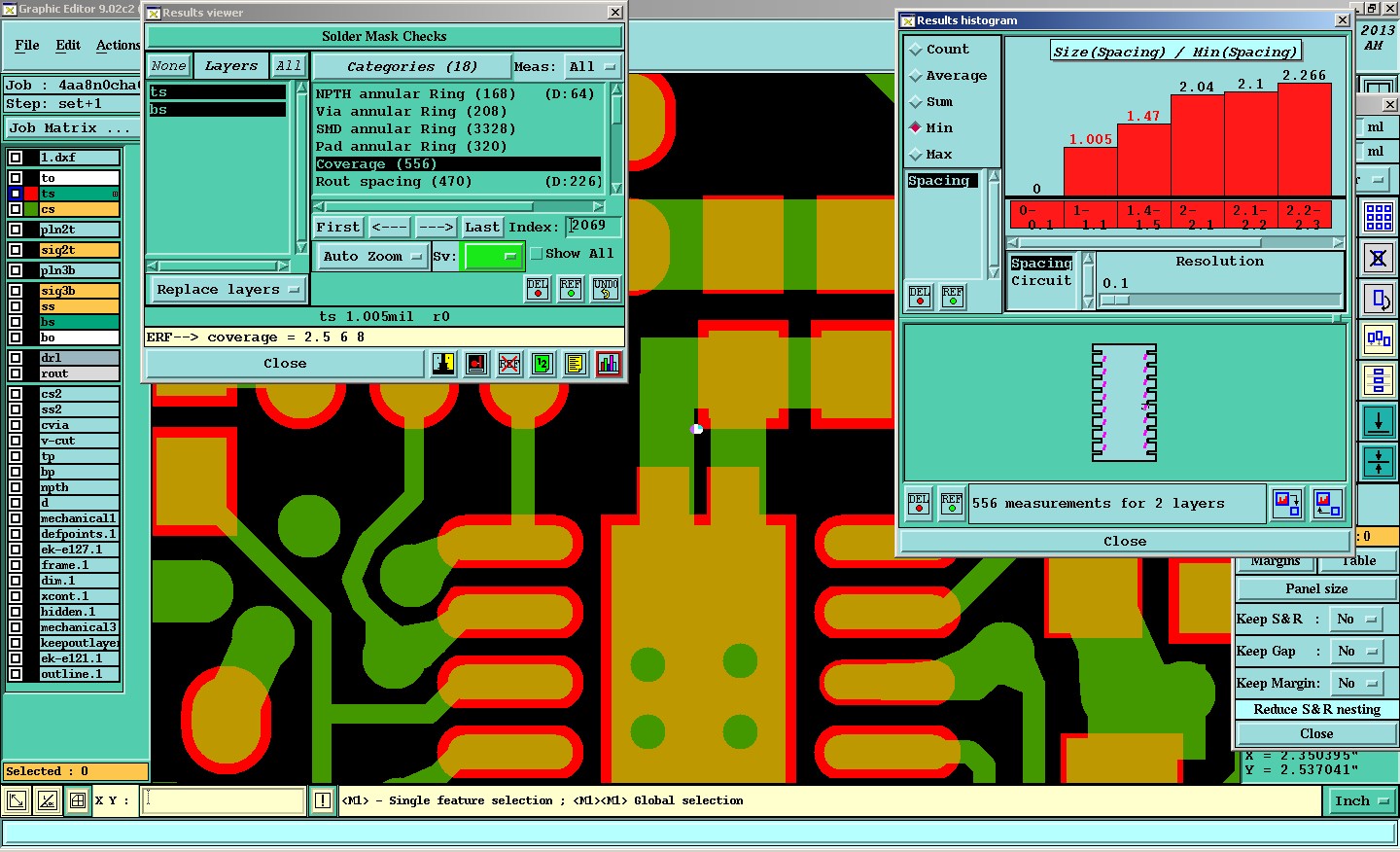The image size is (1400, 852).
Task: Click the crossed-lines status bar icon
Action: [x=48, y=801]
